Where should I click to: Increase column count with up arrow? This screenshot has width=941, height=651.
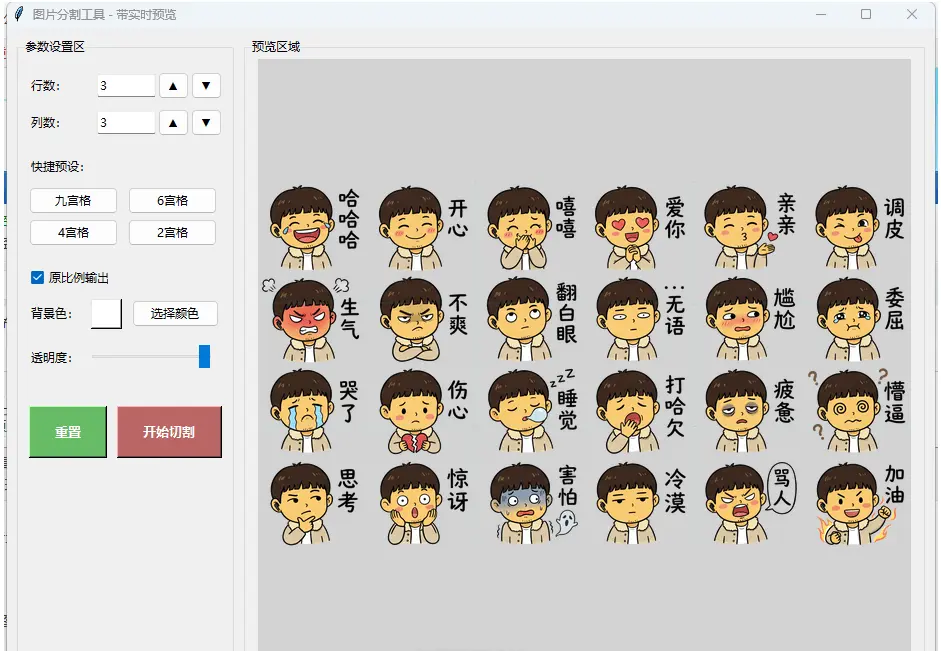(173, 123)
